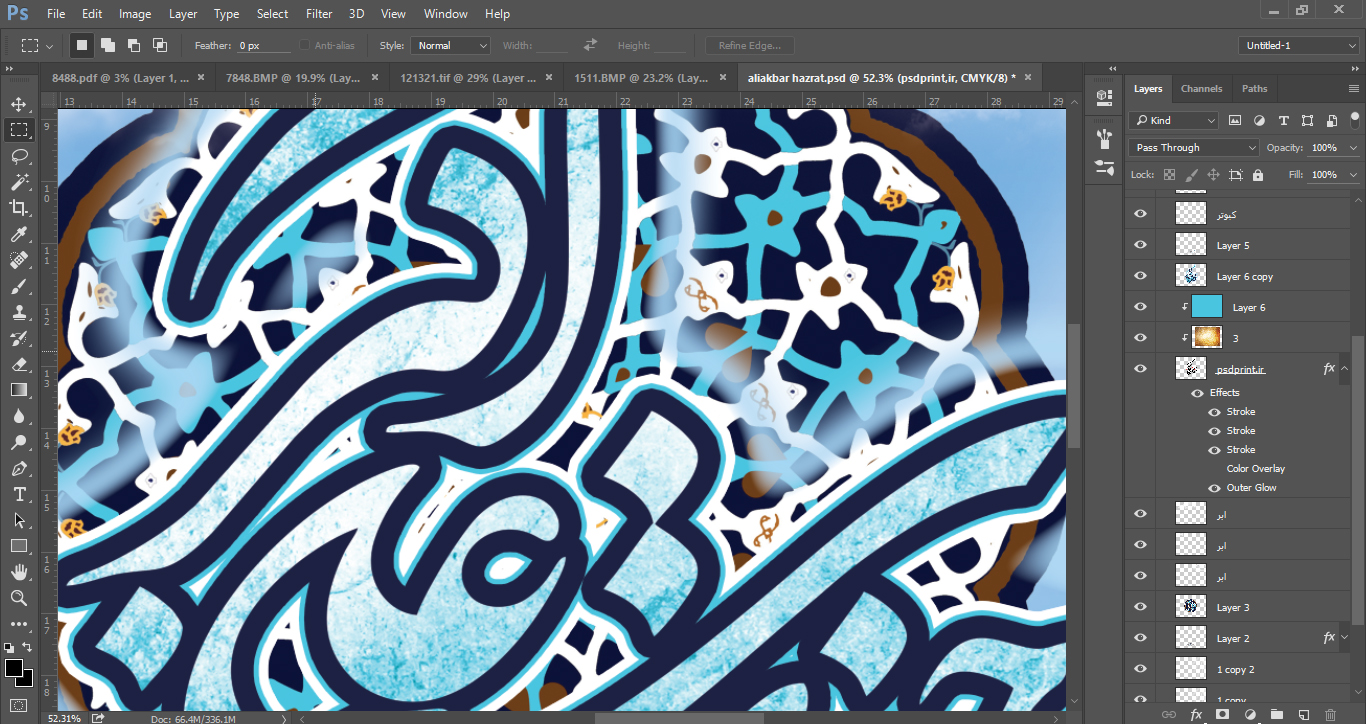Viewport: 1366px width, 724px height.
Task: Switch to the Channels tab
Action: 1201,89
